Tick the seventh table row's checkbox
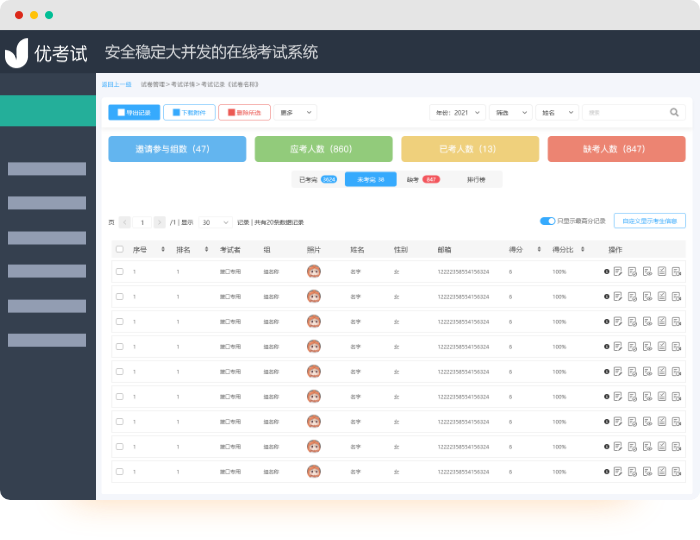The width and height of the screenshot is (700, 540). (120, 421)
